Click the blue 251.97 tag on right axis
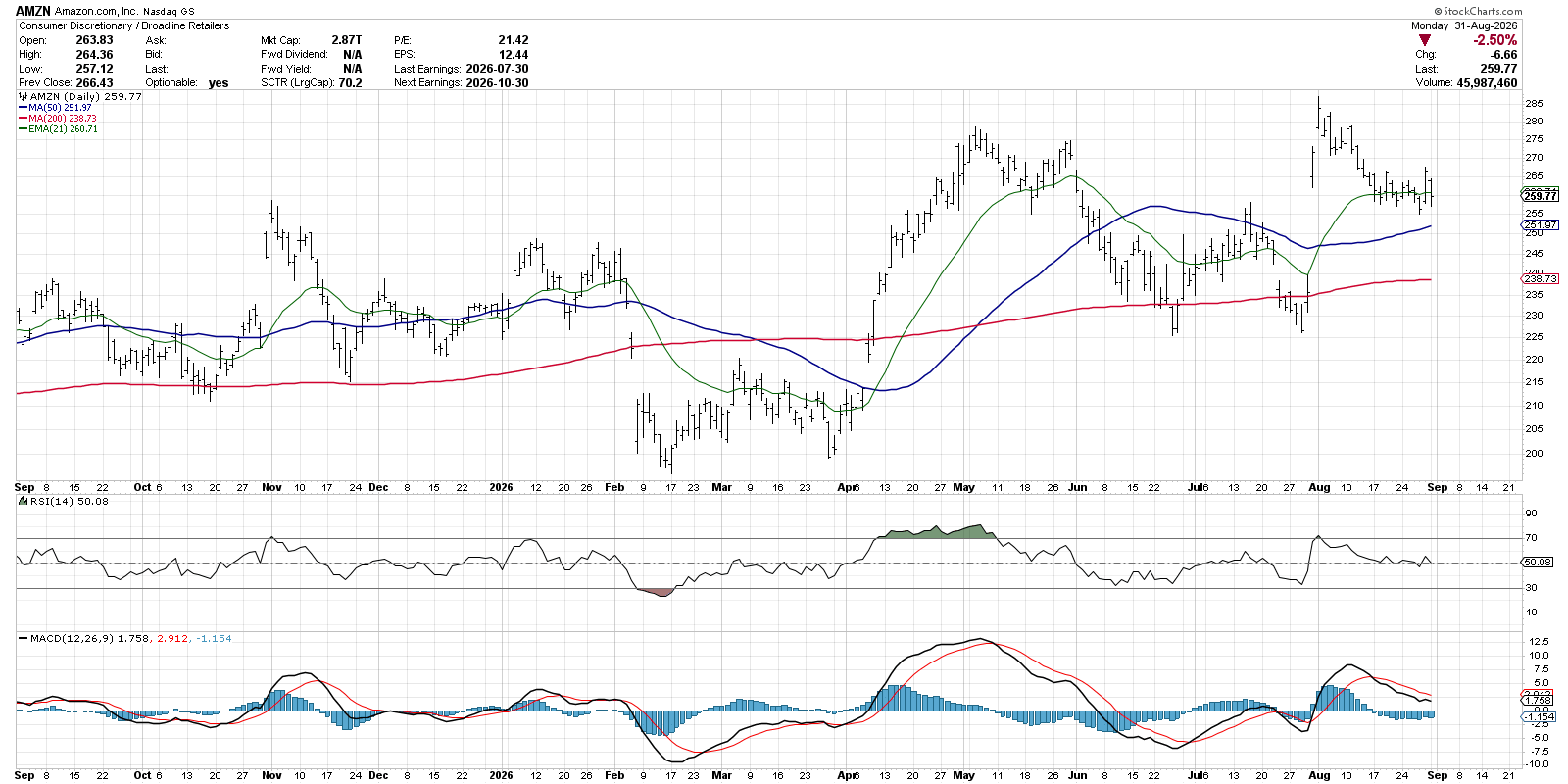Image resolution: width=1568 pixels, height=784 pixels. point(1541,225)
